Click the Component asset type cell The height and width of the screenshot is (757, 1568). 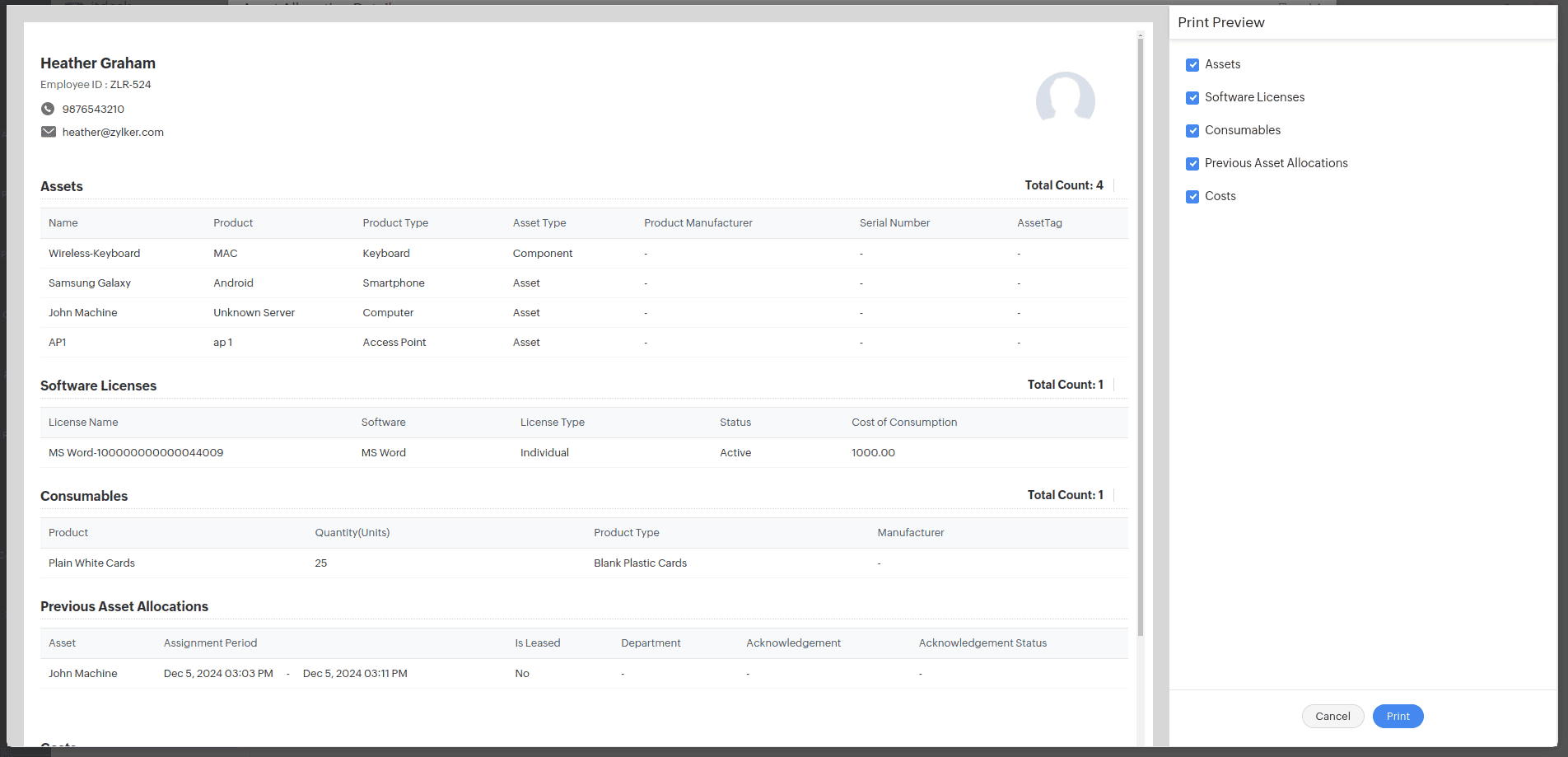[543, 254]
